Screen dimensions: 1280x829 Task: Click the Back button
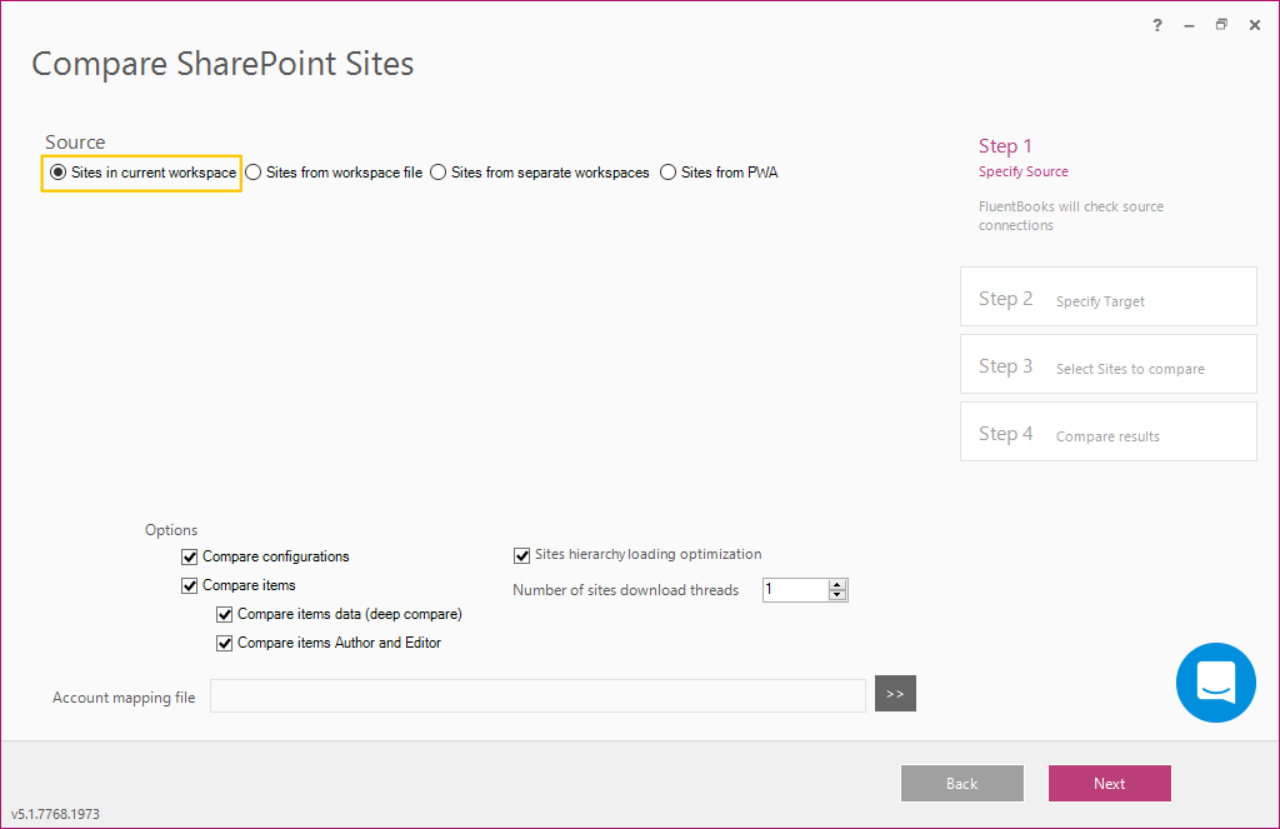point(962,783)
